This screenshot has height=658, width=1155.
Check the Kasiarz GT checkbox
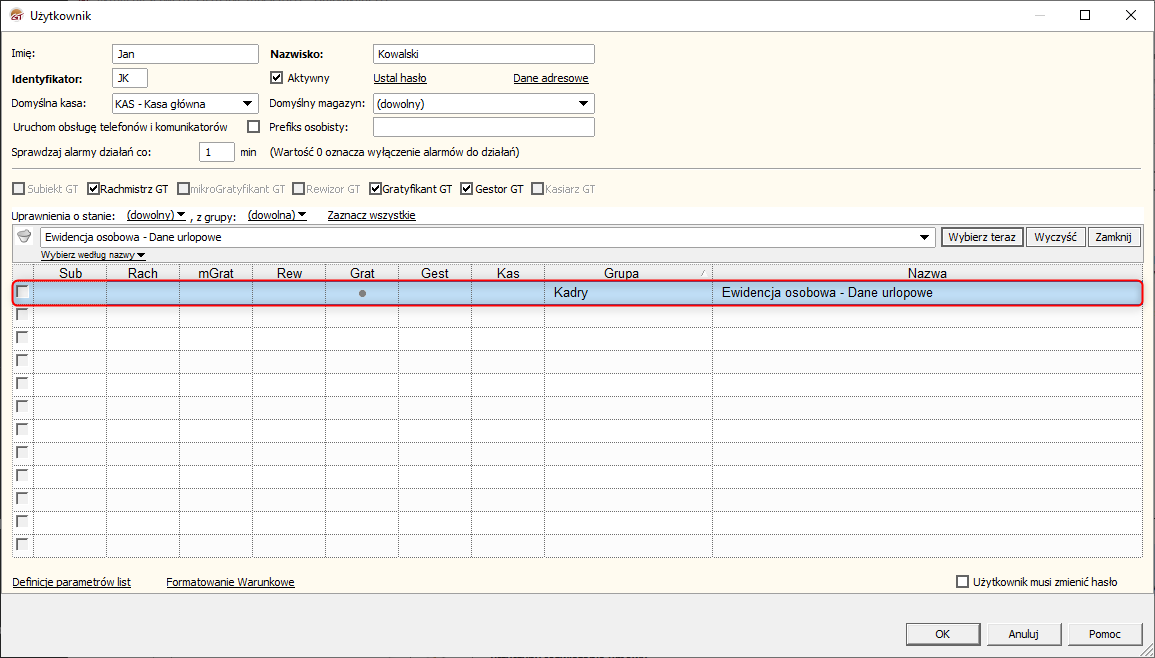pos(537,189)
